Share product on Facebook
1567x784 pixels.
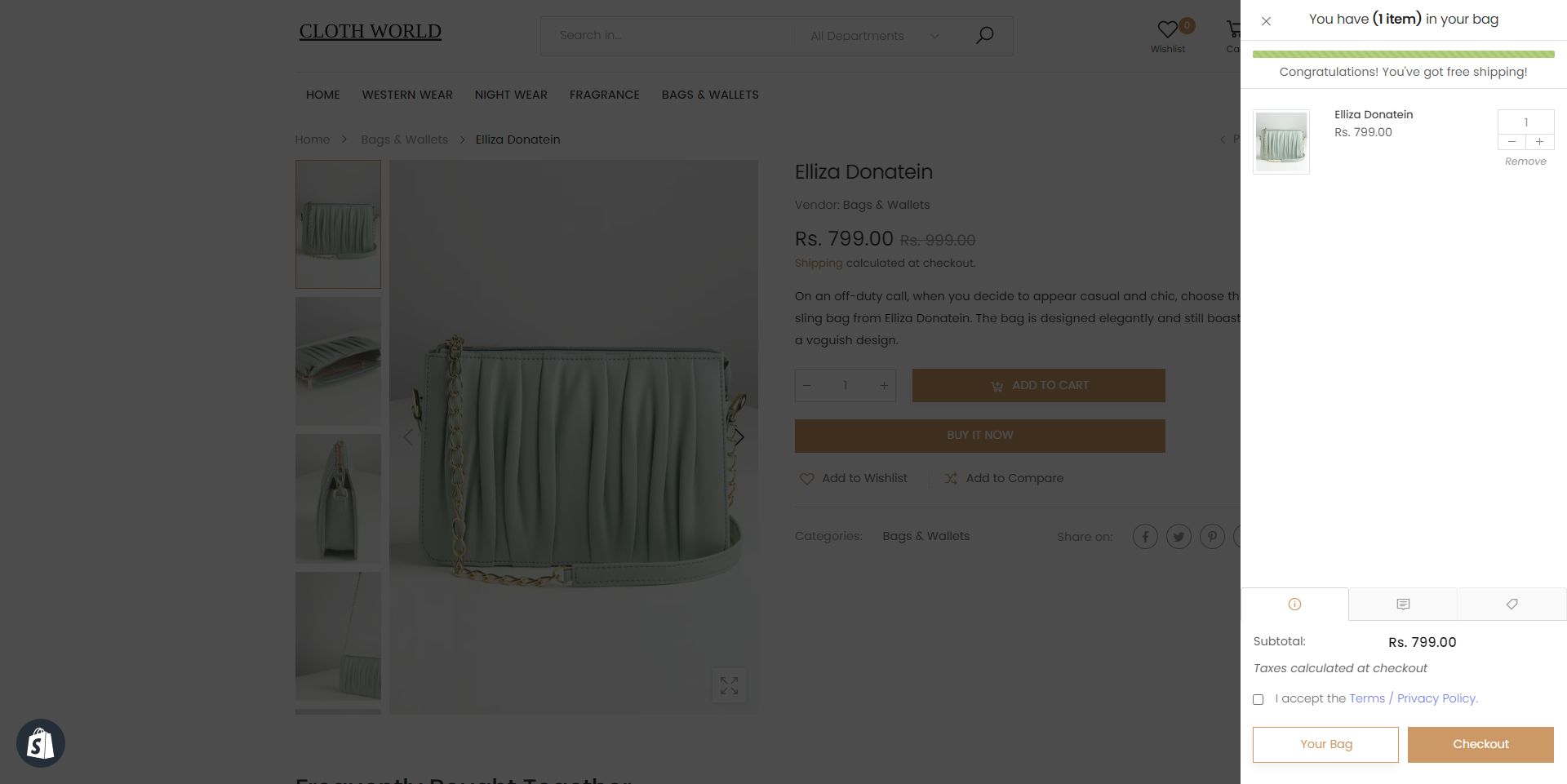coord(1145,537)
